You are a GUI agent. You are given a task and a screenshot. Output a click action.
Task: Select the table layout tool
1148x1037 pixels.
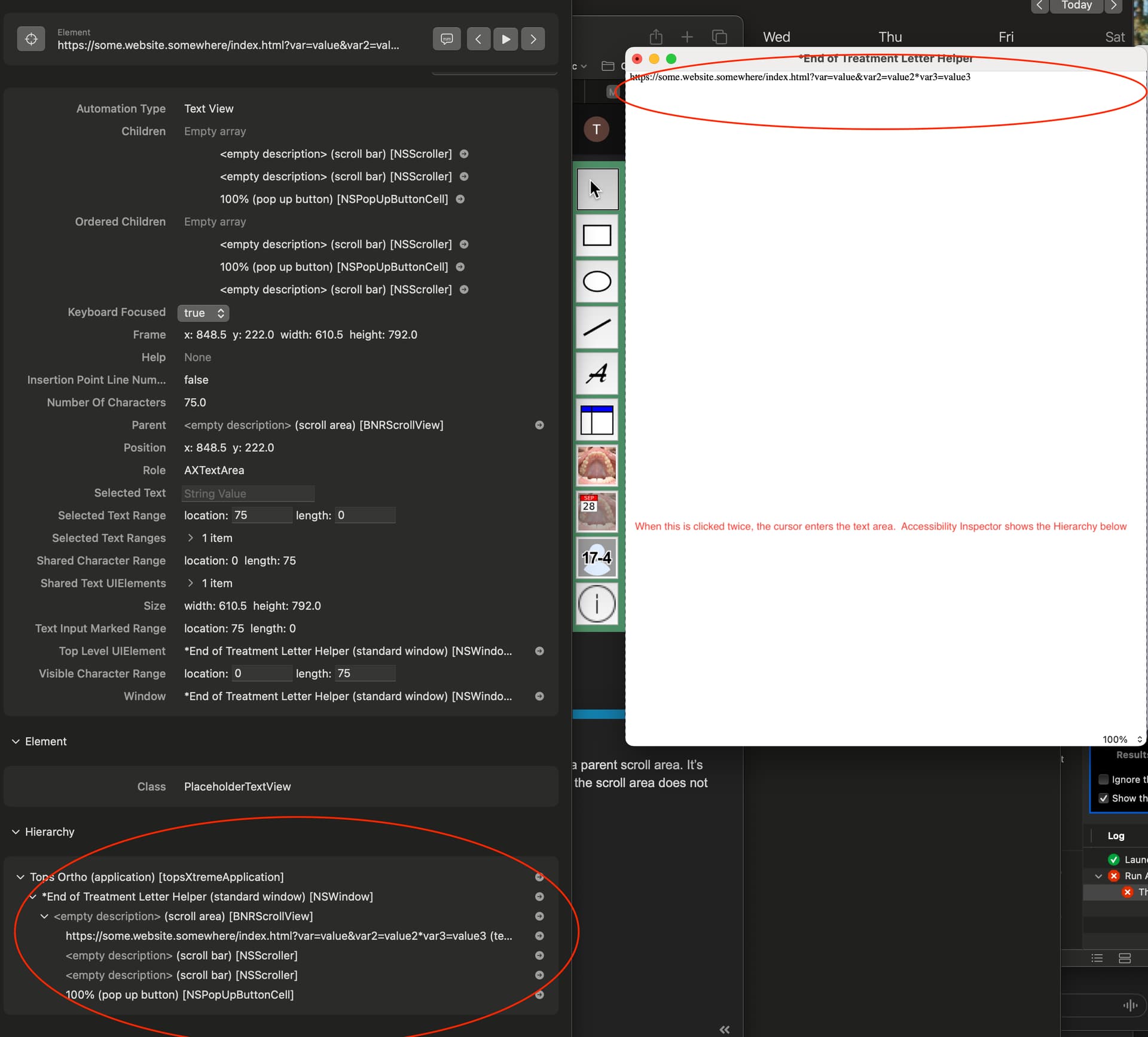coord(597,420)
